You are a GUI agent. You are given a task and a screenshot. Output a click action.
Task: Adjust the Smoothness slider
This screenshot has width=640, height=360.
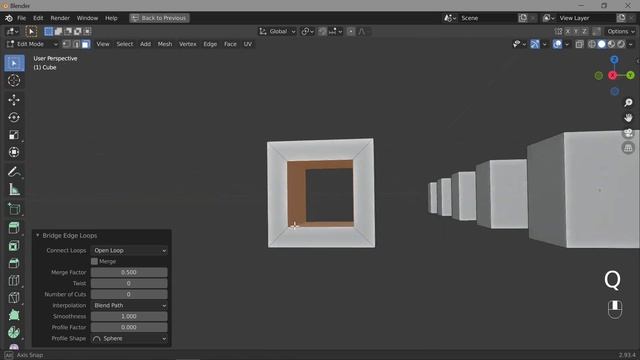129,316
